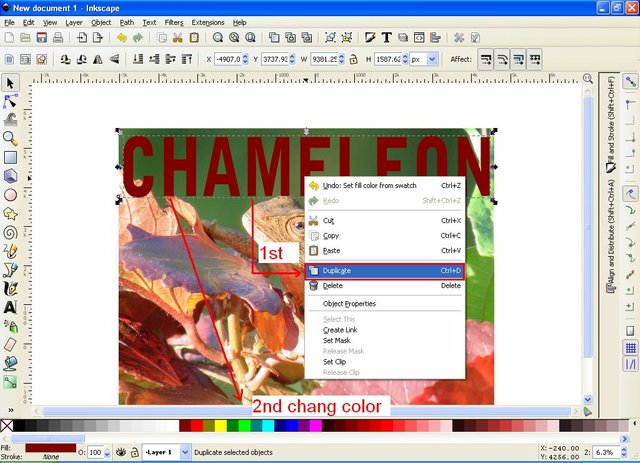Click the no-color X swatch
The image size is (640, 463).
(x=7, y=426)
